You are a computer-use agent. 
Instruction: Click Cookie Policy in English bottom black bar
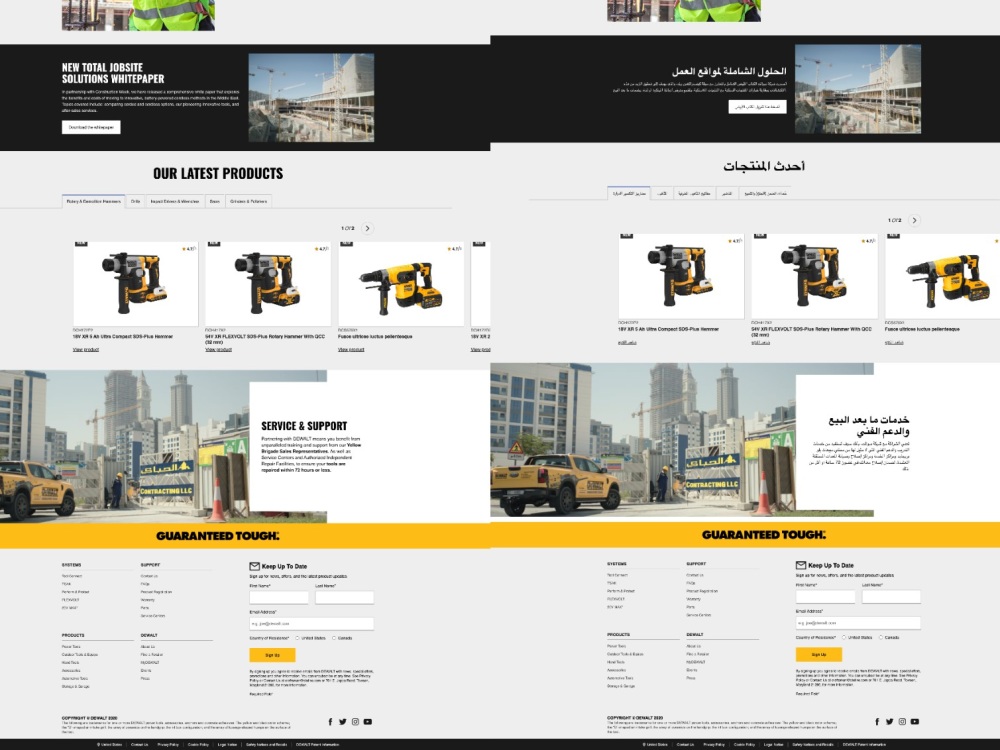click(x=198, y=745)
